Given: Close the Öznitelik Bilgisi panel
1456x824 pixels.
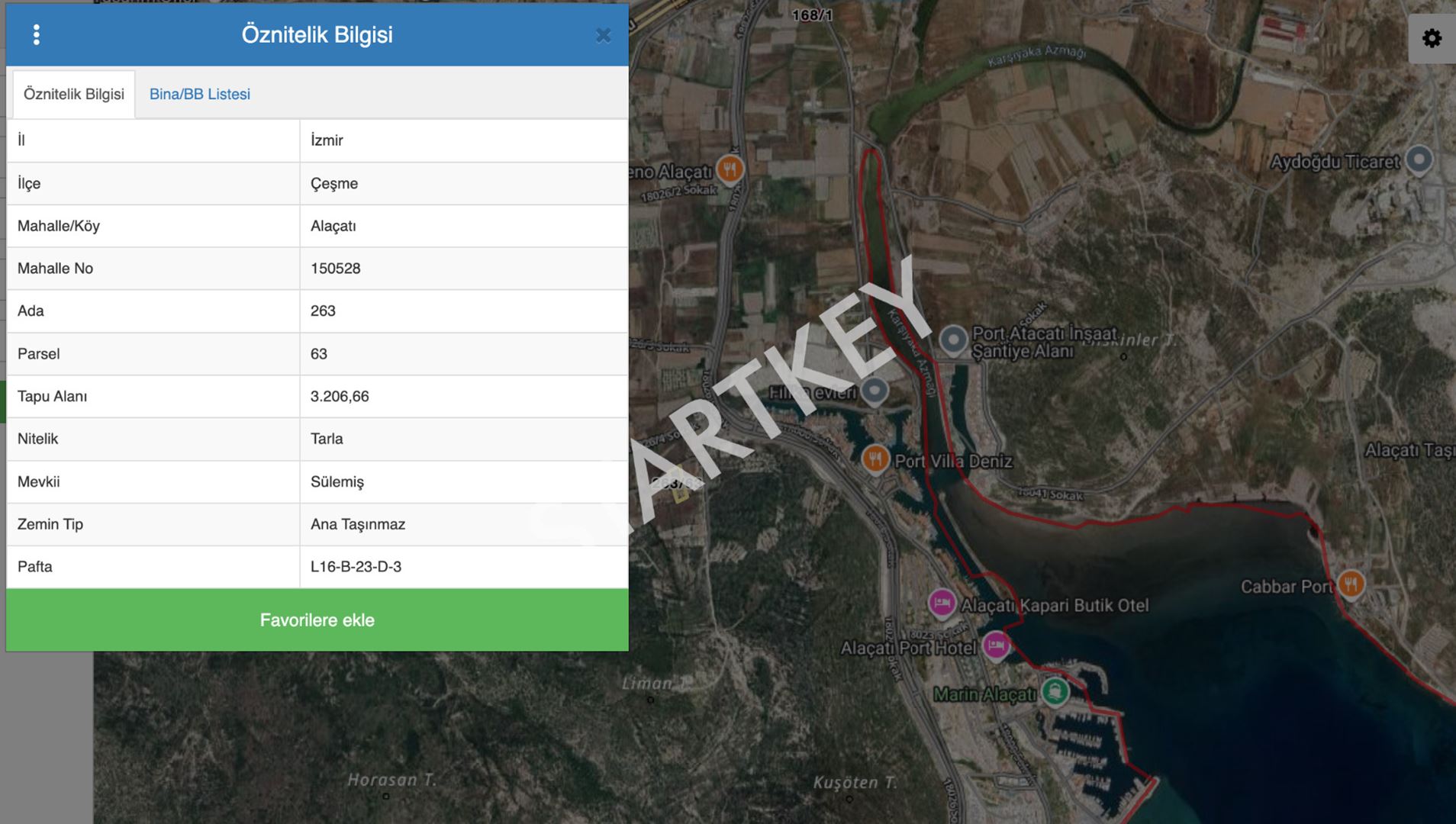Looking at the screenshot, I should pyautogui.click(x=603, y=36).
